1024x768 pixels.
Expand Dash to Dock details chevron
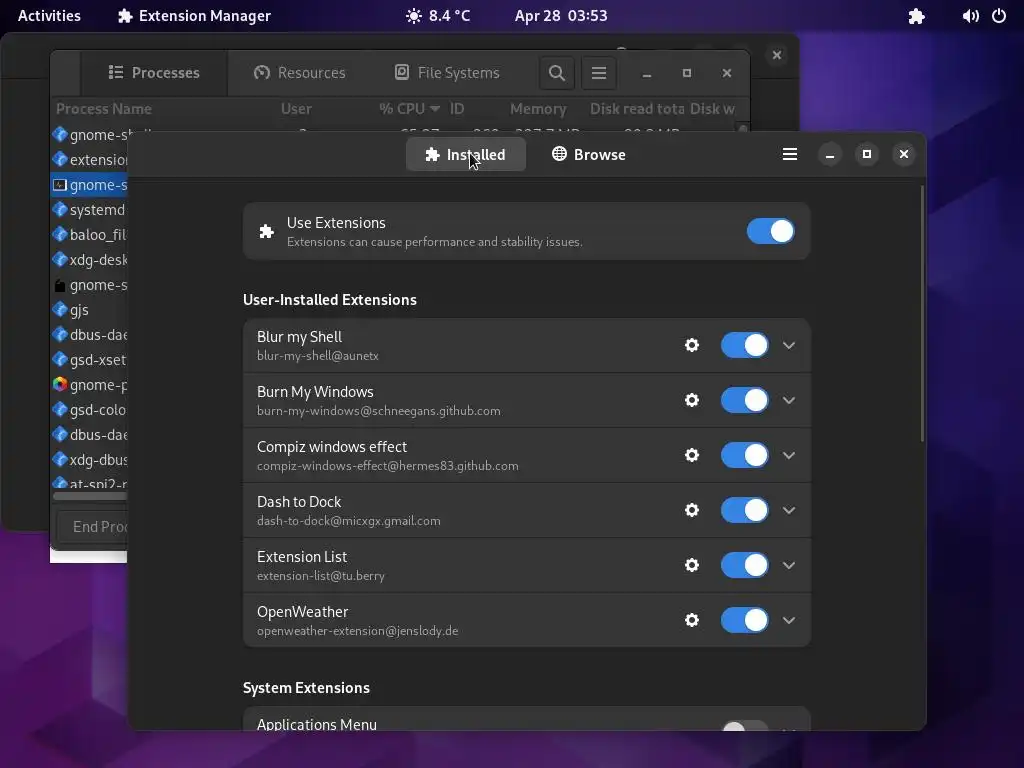pyautogui.click(x=789, y=509)
